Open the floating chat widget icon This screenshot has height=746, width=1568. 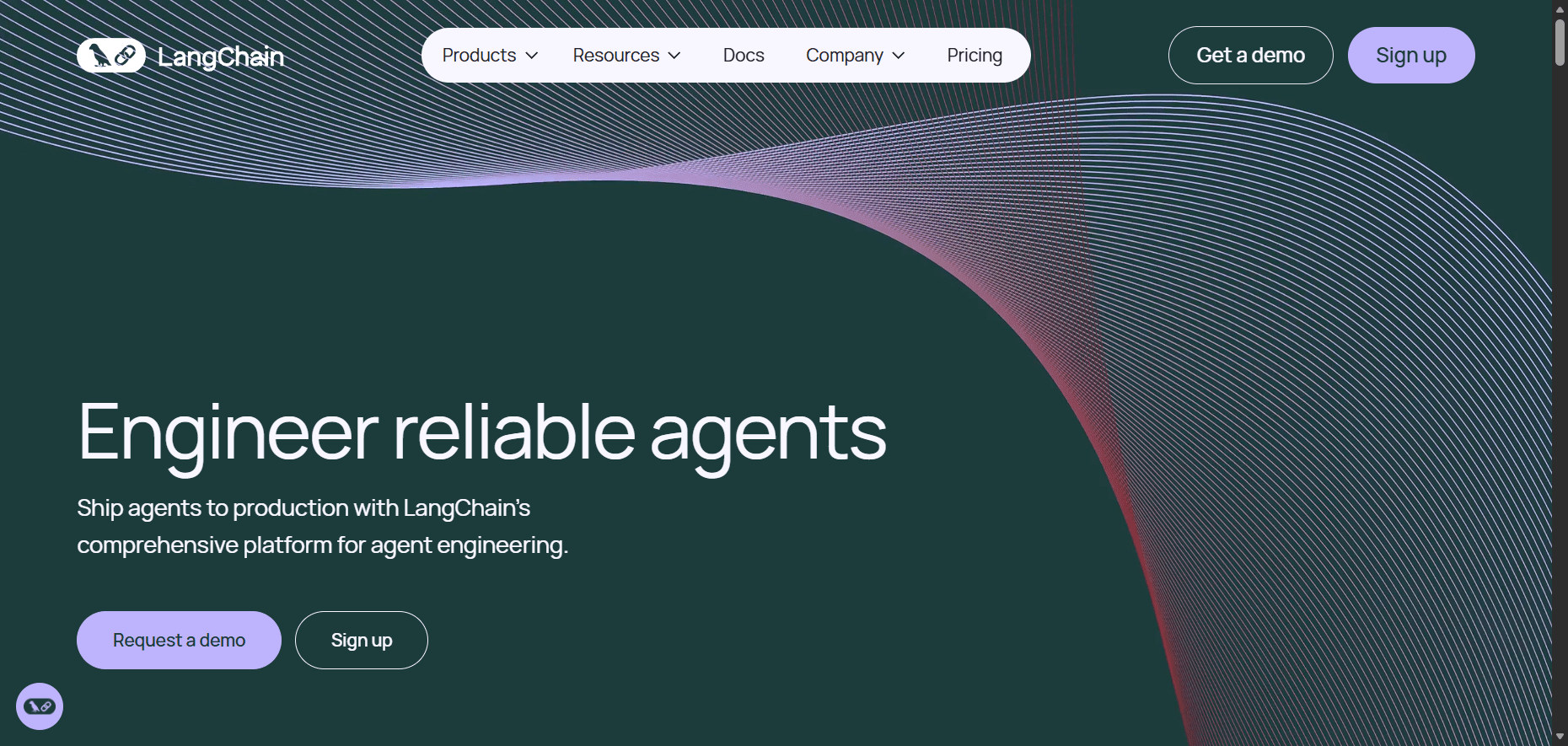(x=40, y=706)
